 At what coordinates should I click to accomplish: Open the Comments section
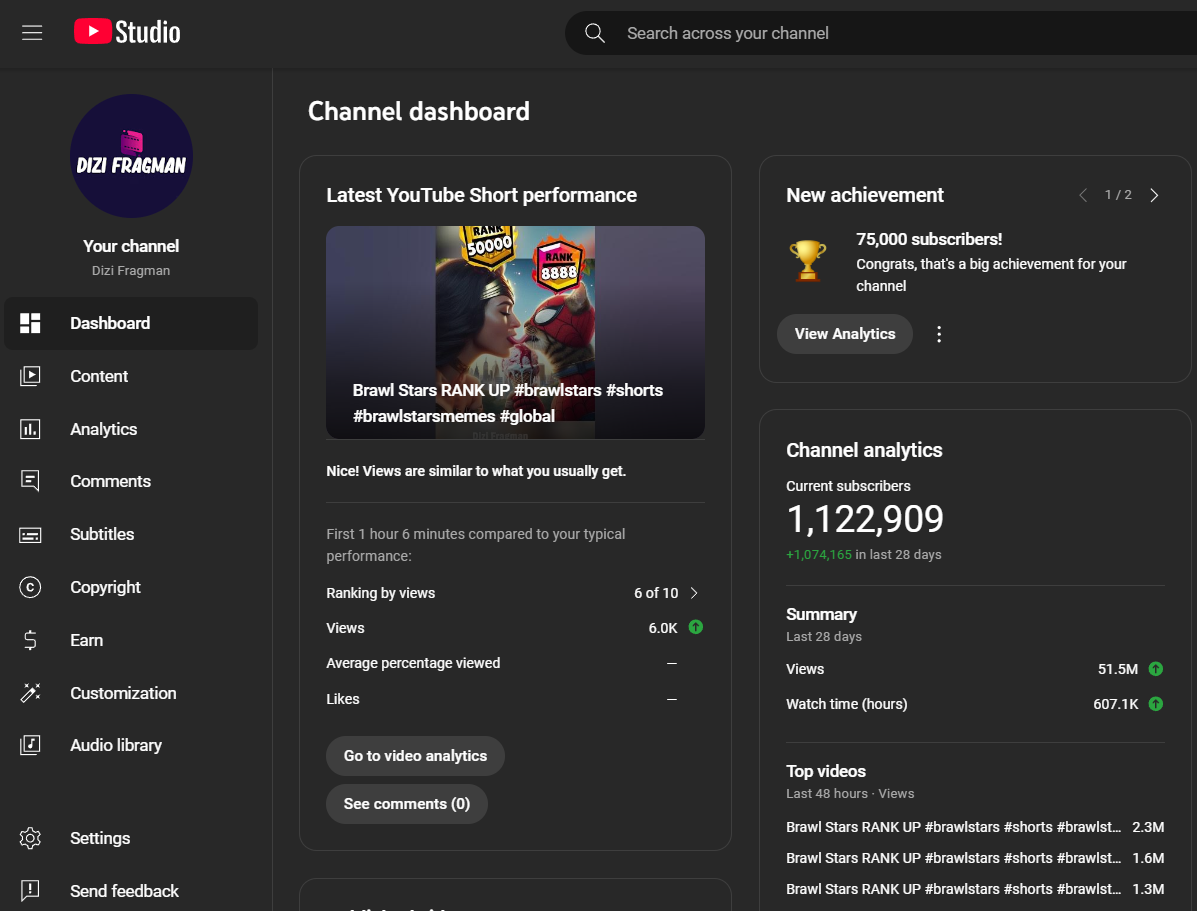pos(110,481)
